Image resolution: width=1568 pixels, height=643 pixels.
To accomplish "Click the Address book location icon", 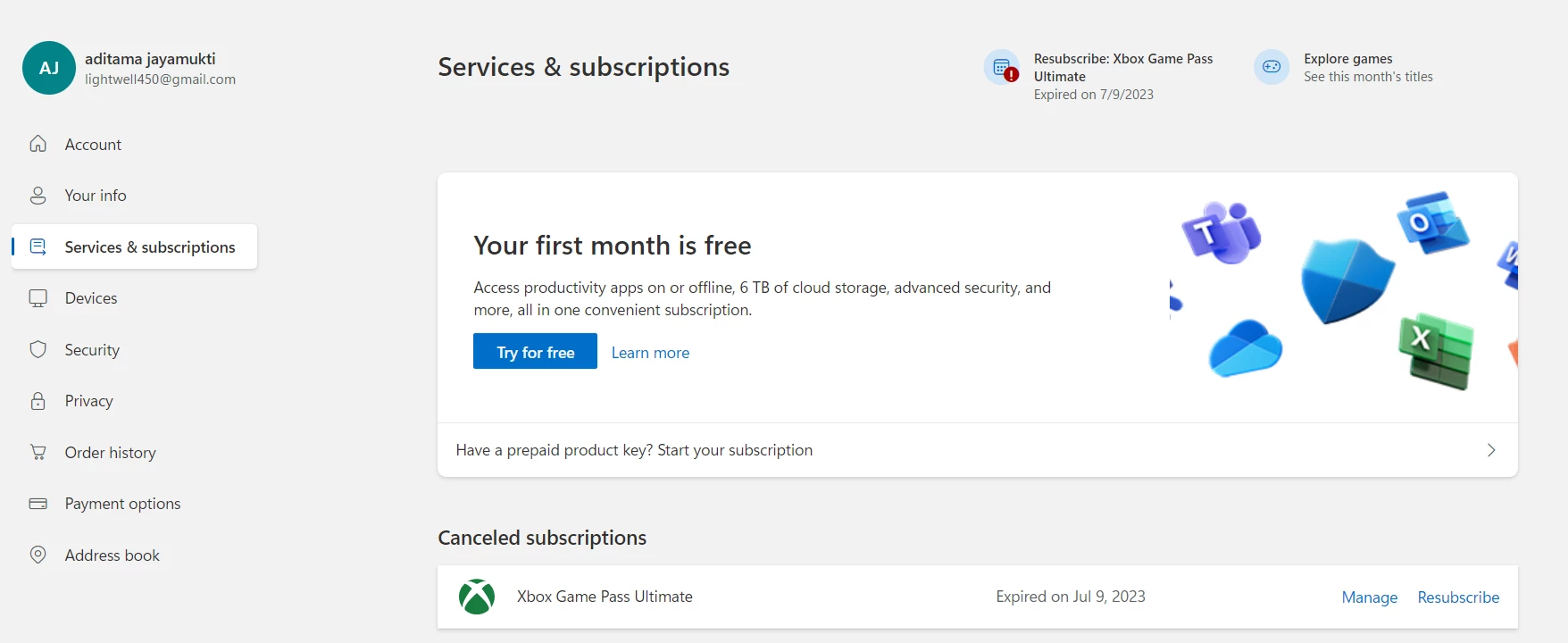I will 38,555.
